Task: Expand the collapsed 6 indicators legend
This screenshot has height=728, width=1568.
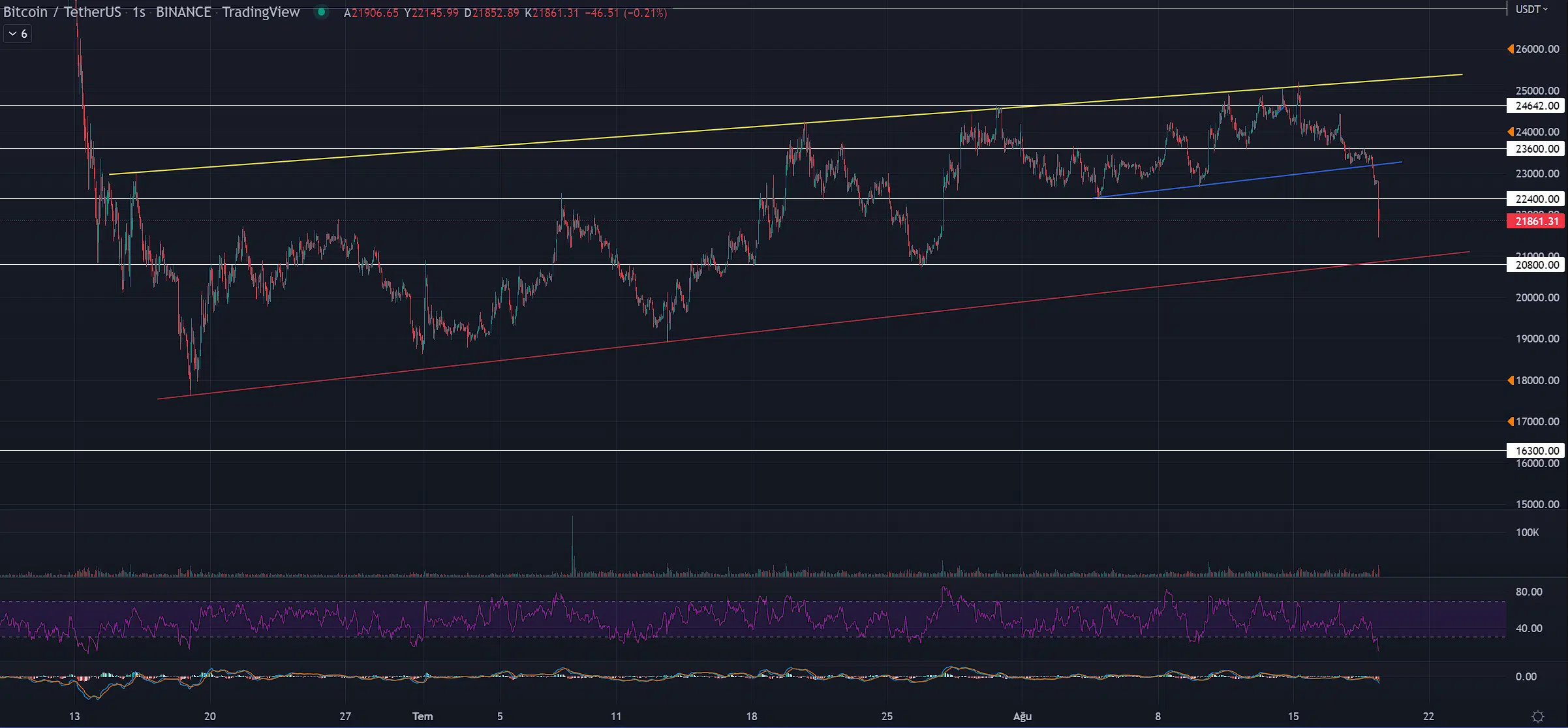Action: point(18,34)
